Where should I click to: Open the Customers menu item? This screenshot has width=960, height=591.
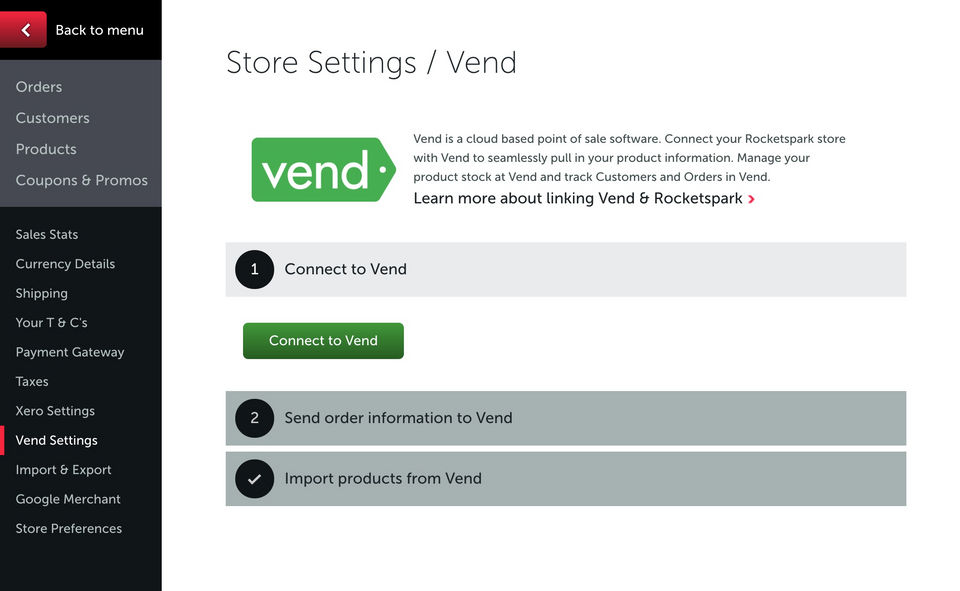tap(53, 118)
